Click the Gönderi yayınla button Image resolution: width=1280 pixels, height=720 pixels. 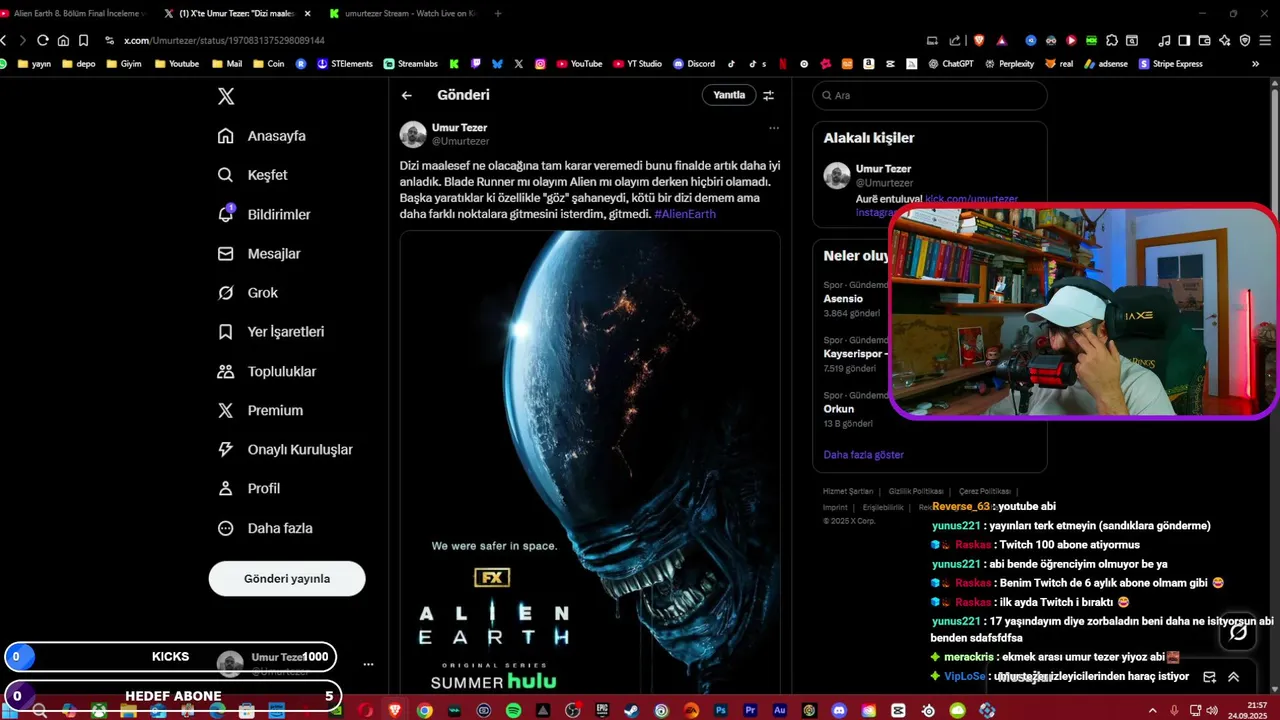click(x=287, y=578)
